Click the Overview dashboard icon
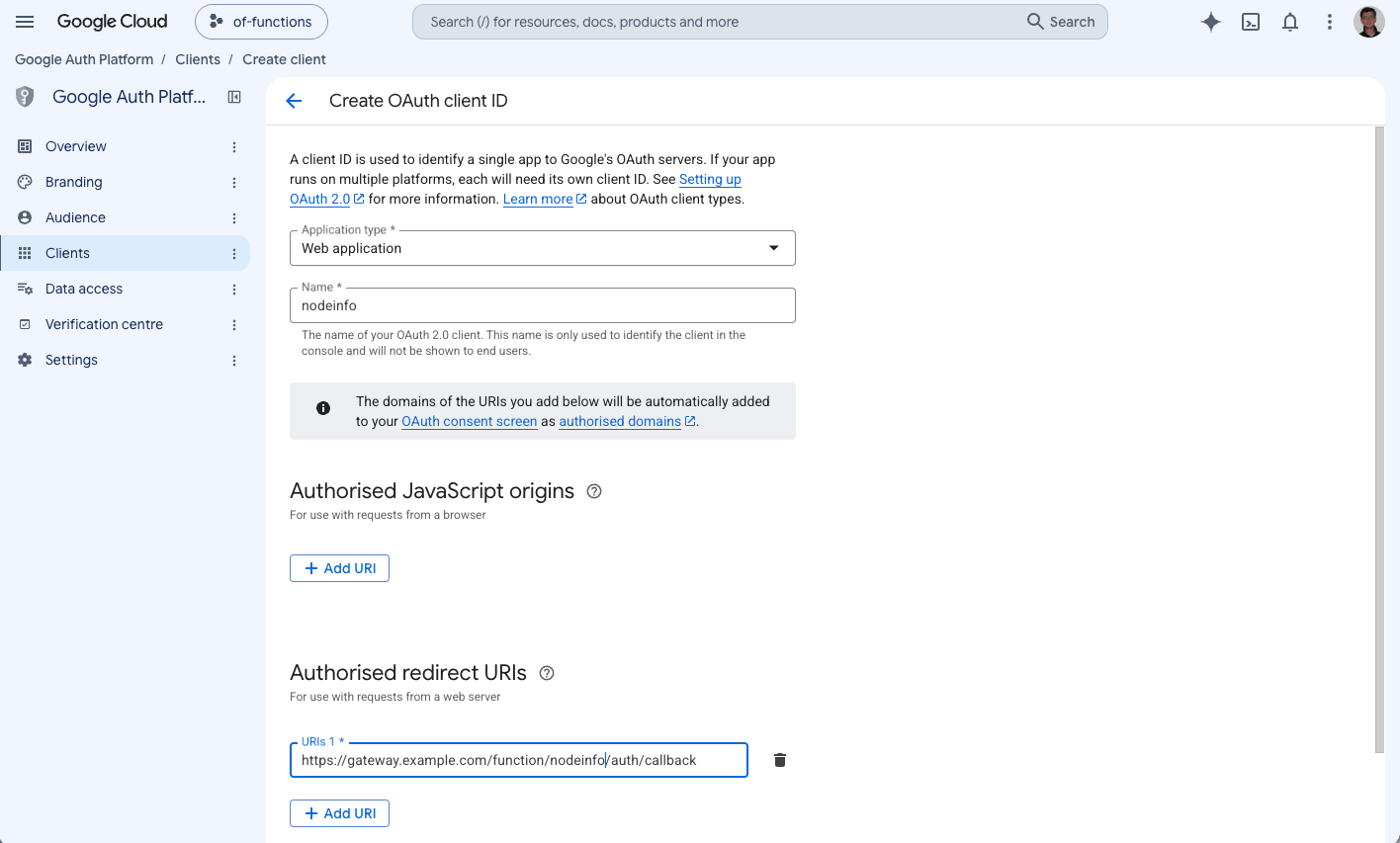This screenshot has width=1400, height=843. click(x=25, y=146)
